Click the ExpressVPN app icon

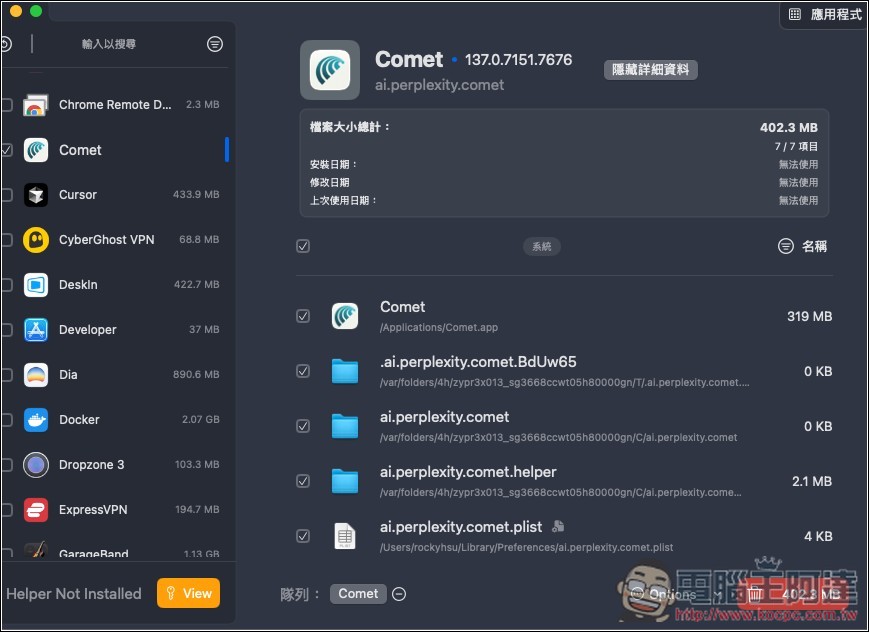coord(35,509)
